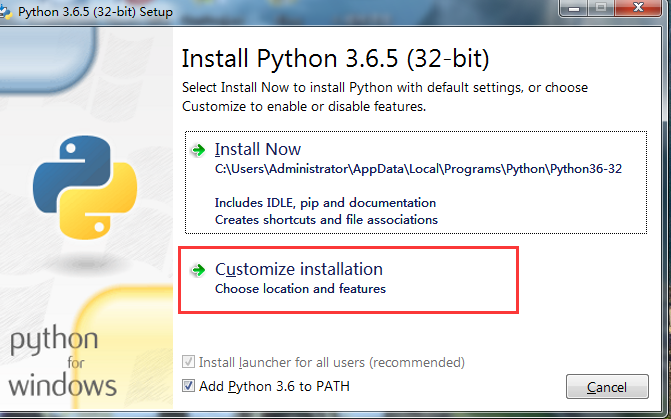Close the Python Setup window
This screenshot has height=419, width=671.
click(638, 8)
